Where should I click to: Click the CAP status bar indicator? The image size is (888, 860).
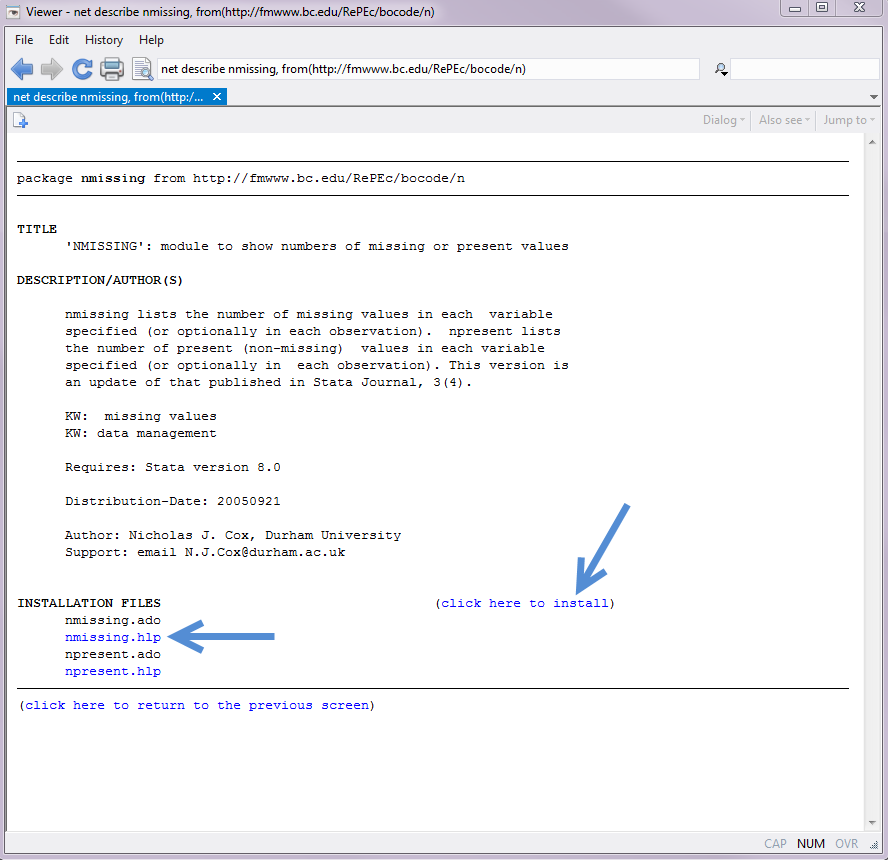tap(775, 844)
